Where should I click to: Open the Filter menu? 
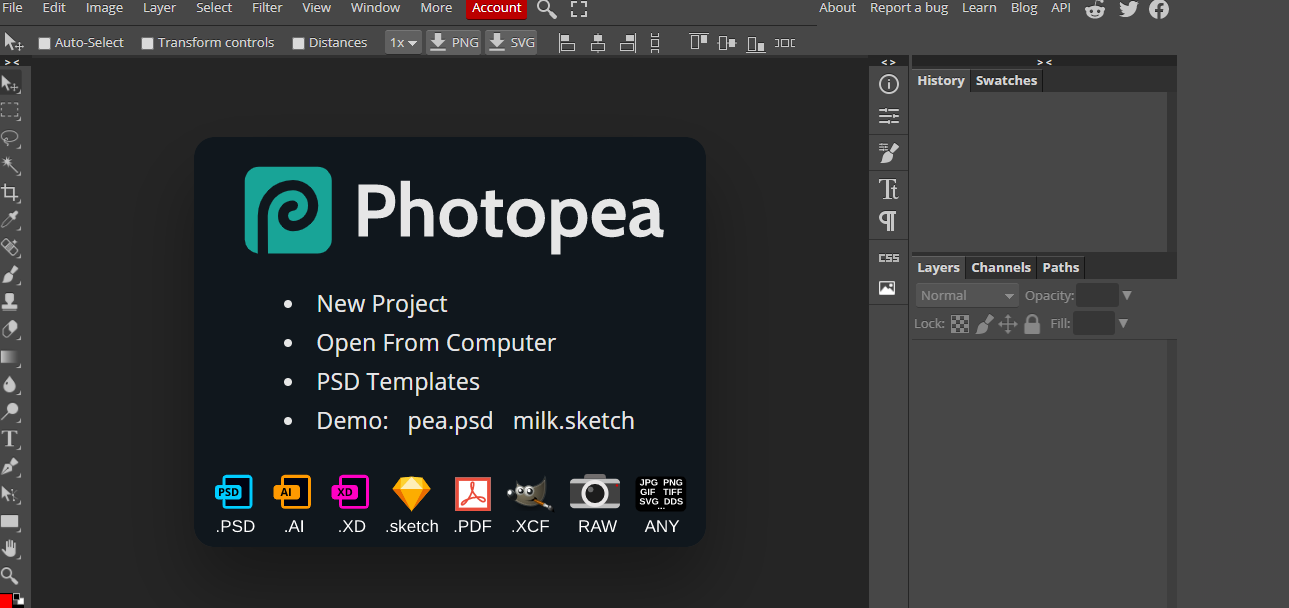[267, 8]
